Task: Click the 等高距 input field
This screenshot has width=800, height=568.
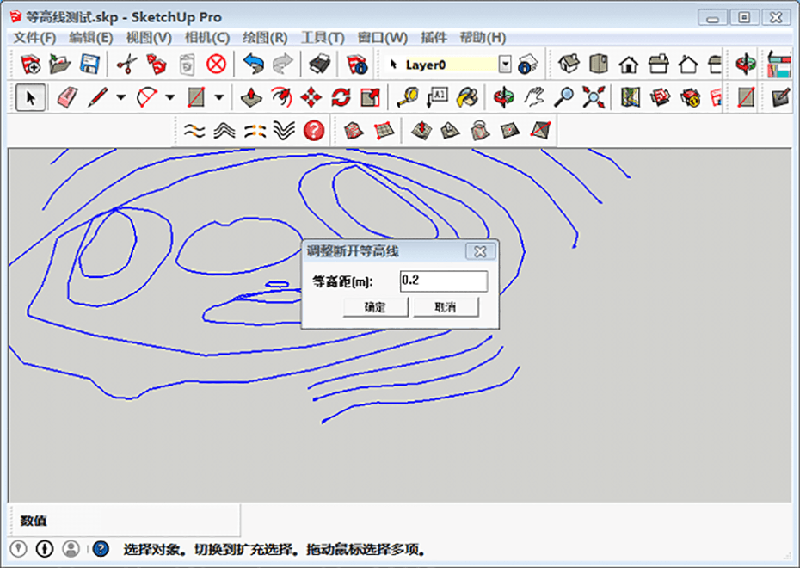Action: coord(443,281)
